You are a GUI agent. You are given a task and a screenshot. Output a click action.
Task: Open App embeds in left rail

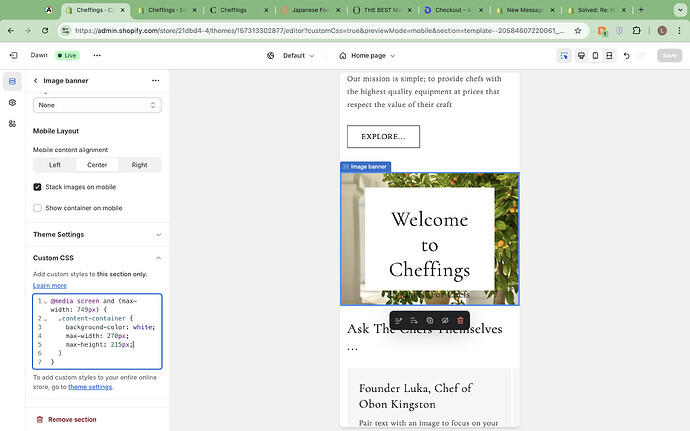[12, 124]
